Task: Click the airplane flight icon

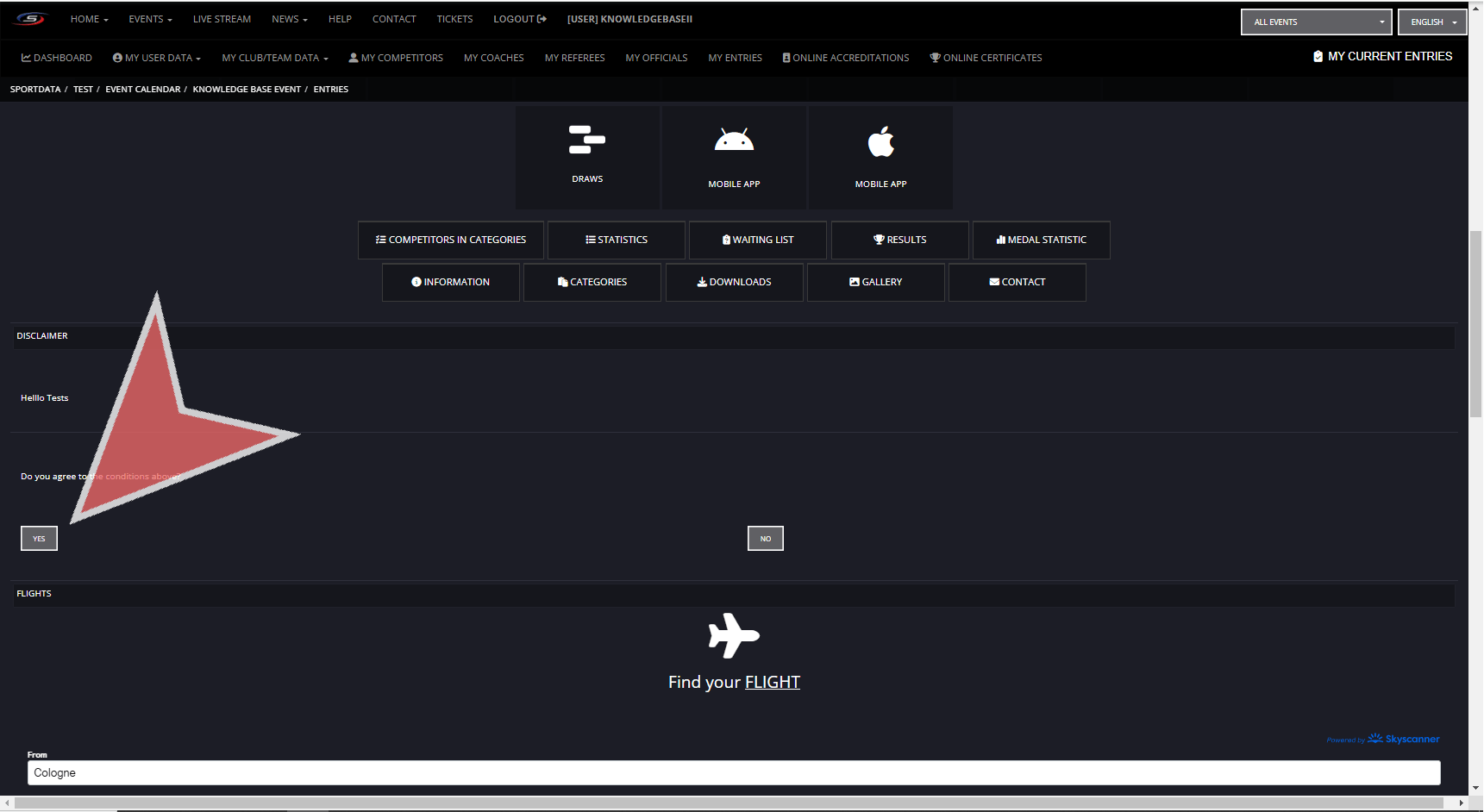Action: click(734, 636)
